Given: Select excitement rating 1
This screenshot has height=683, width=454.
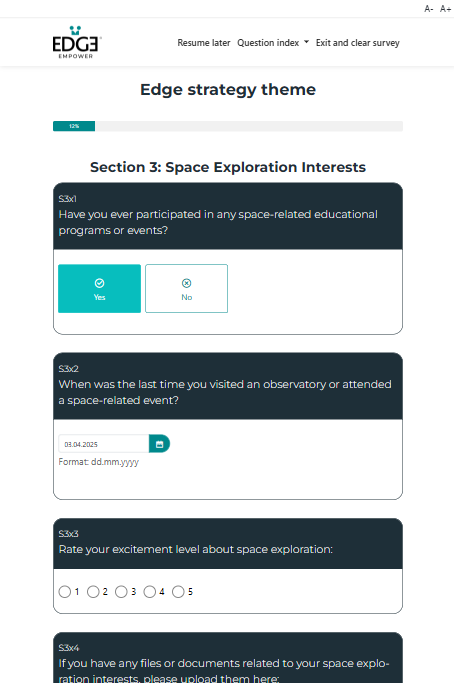Looking at the screenshot, I should click(64, 592).
